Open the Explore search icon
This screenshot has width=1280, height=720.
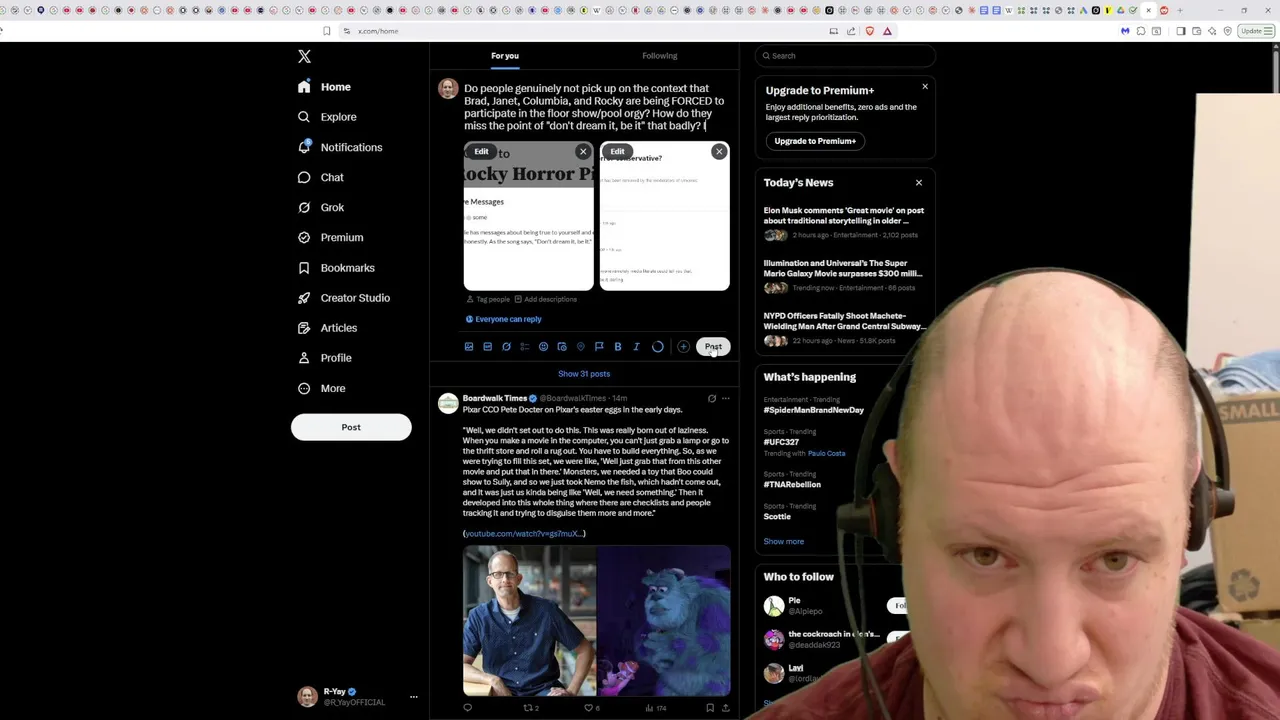304,117
